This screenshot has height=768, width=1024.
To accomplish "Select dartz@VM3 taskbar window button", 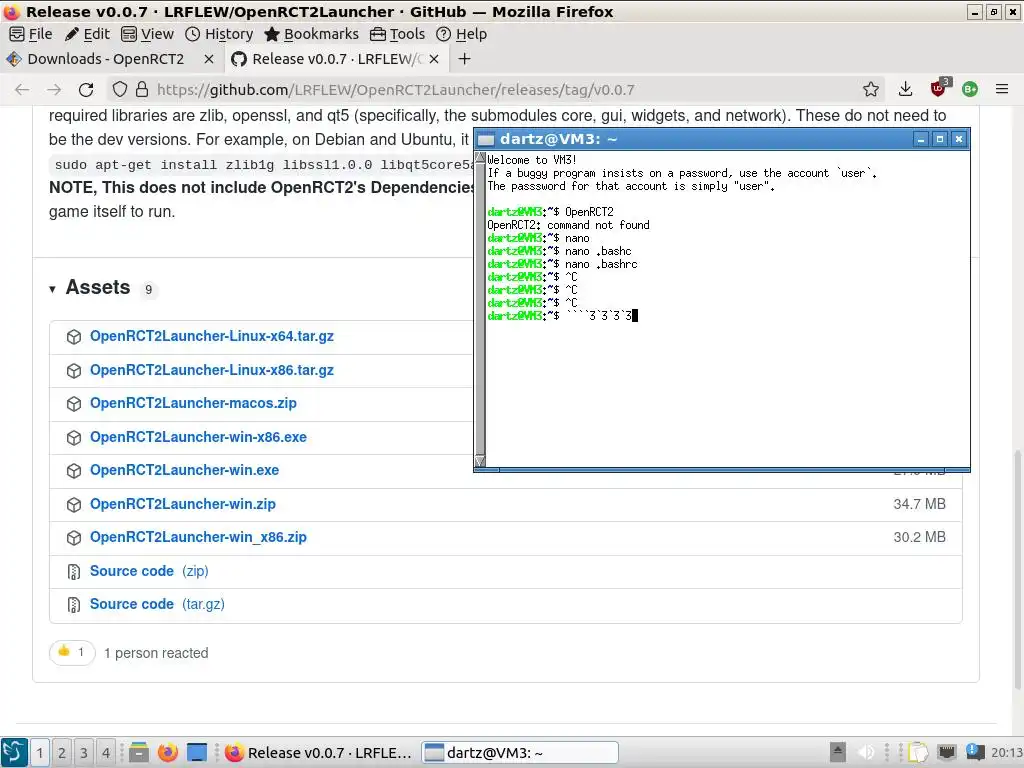I will pyautogui.click(x=519, y=753).
